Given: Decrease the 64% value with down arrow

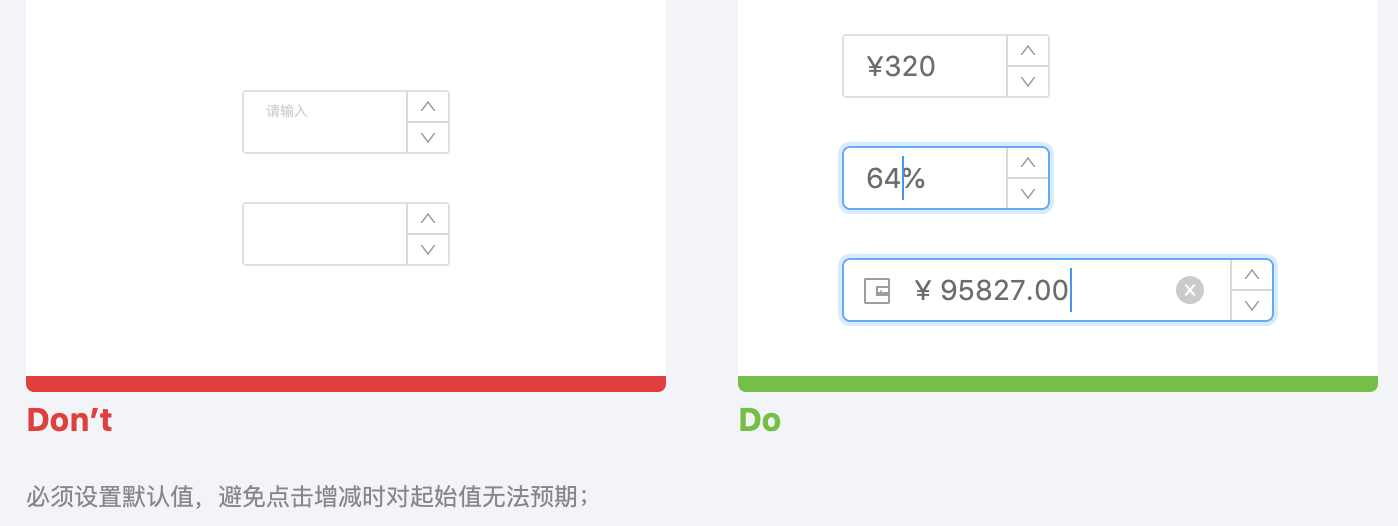Looking at the screenshot, I should 1028,194.
